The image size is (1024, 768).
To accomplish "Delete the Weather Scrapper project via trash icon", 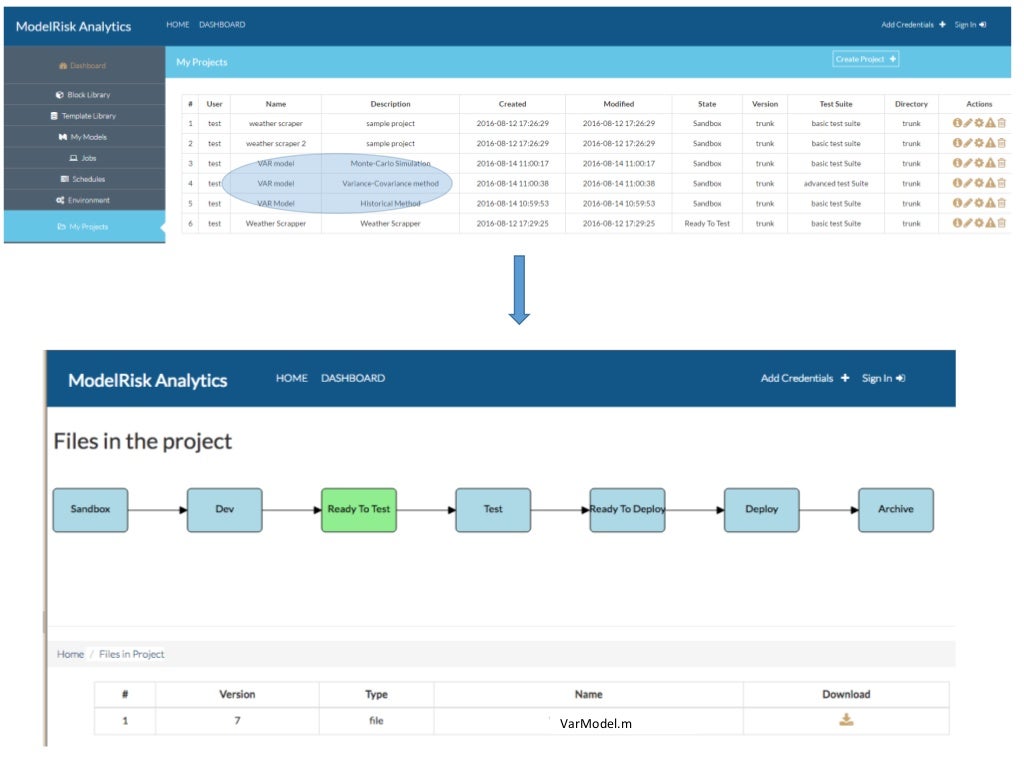I will coord(1001,223).
